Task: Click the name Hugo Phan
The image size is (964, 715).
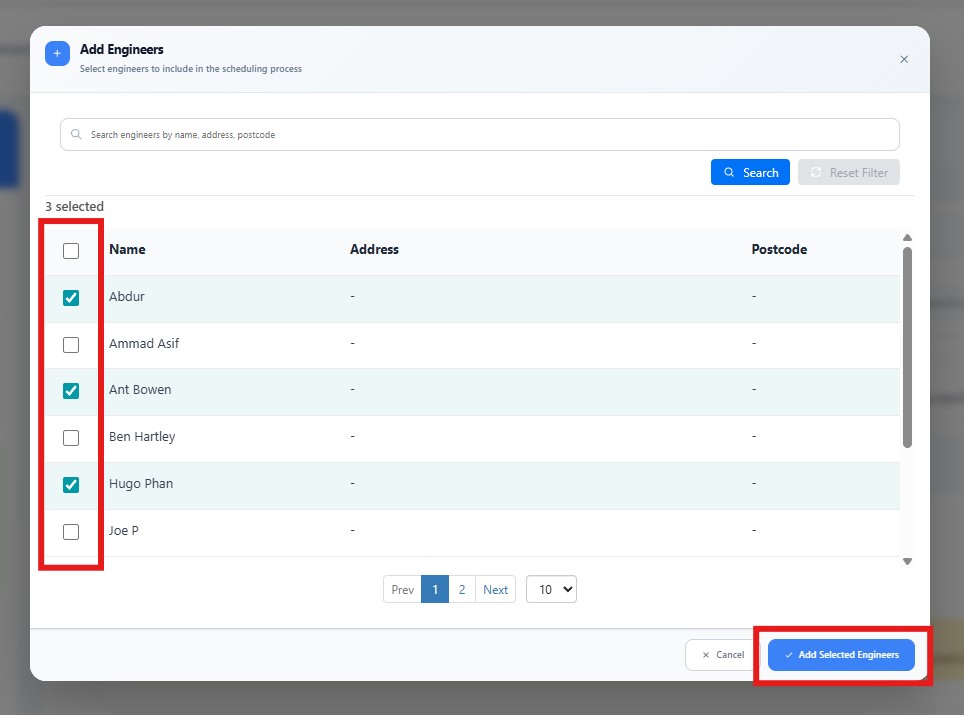Action: pyautogui.click(x=141, y=483)
